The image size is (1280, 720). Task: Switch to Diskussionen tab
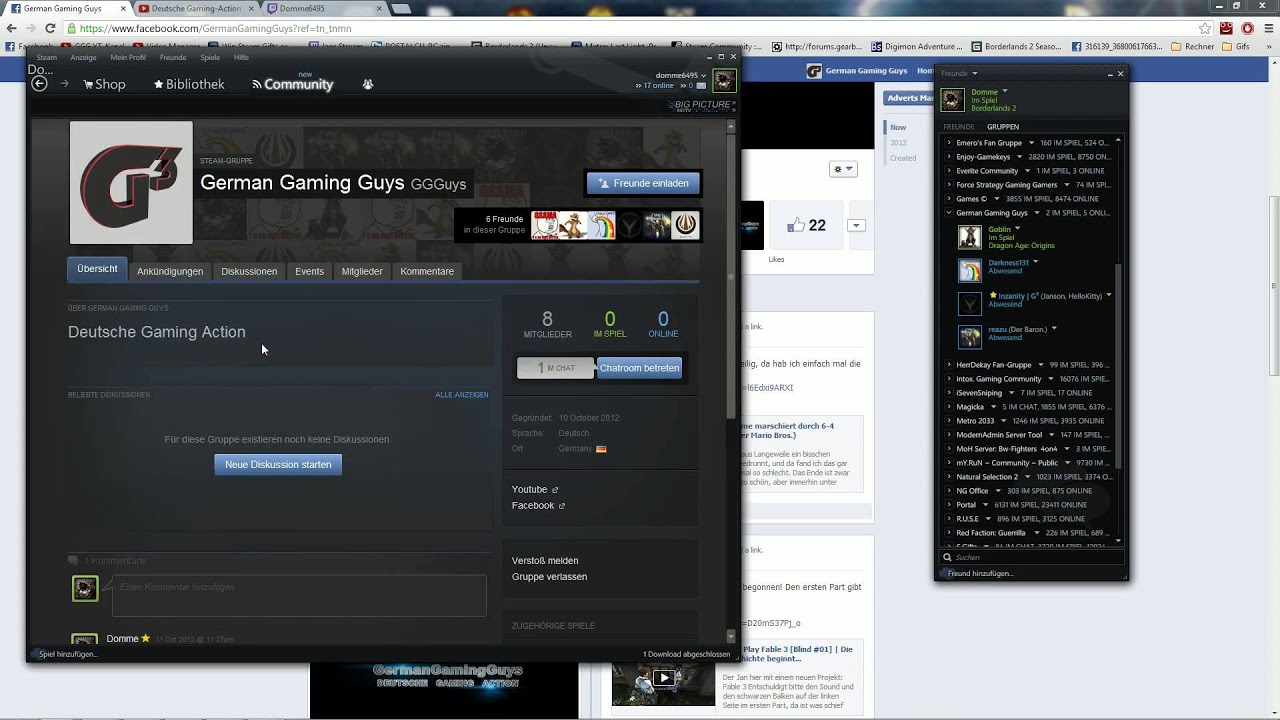tap(249, 271)
